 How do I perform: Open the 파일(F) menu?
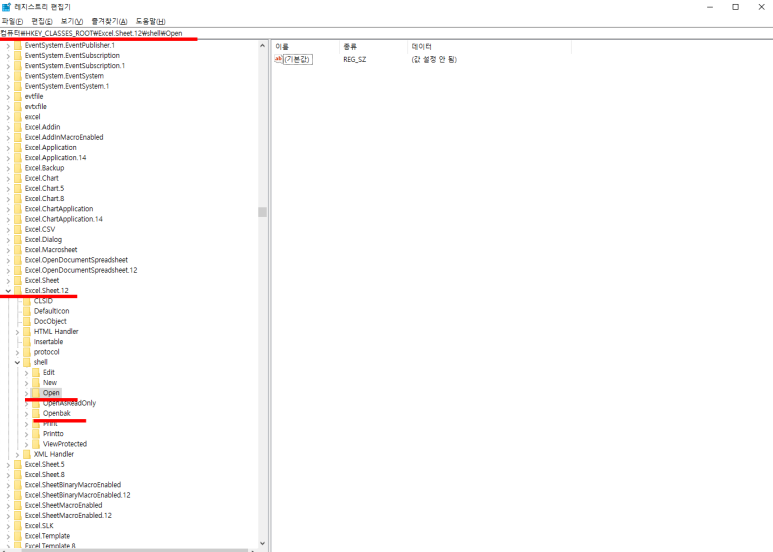pos(12,21)
